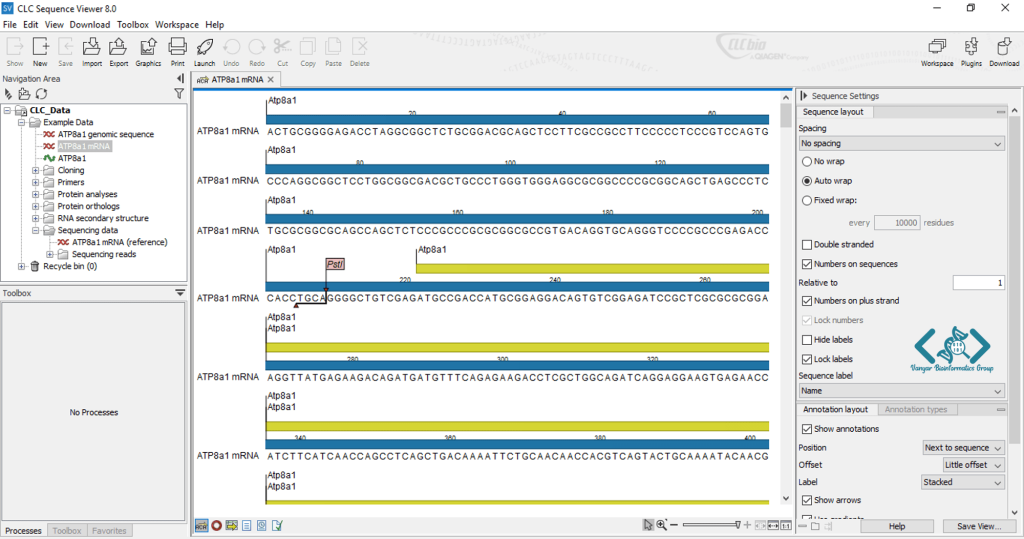The image size is (1024, 539).
Task: Collapse the Sequencing data folder
Action: coord(36,230)
